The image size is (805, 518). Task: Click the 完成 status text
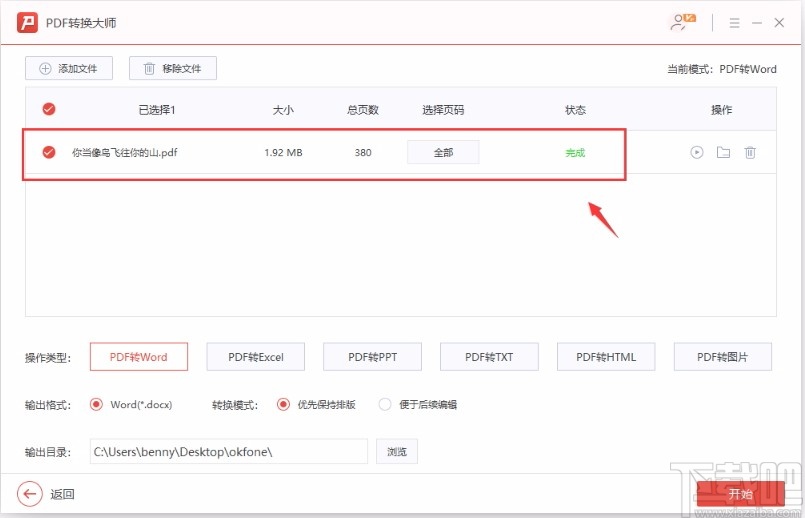click(x=575, y=152)
